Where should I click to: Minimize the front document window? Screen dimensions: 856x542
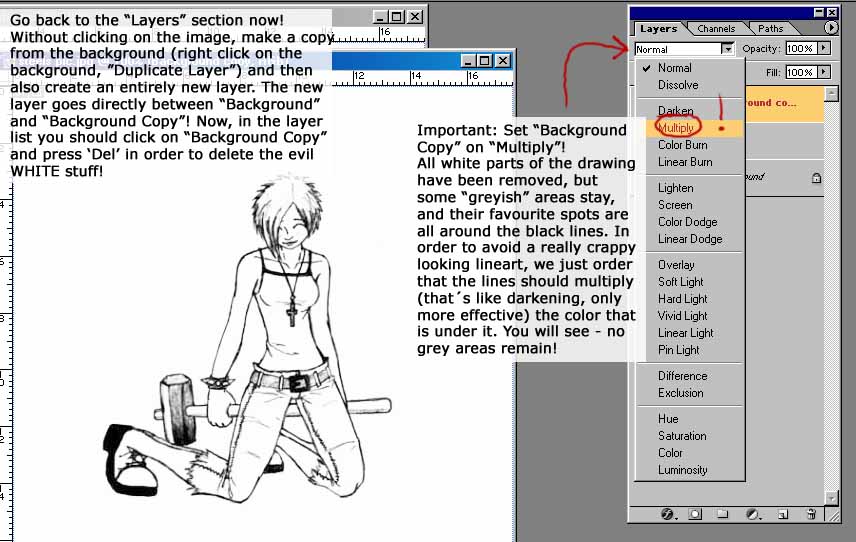[x=467, y=61]
